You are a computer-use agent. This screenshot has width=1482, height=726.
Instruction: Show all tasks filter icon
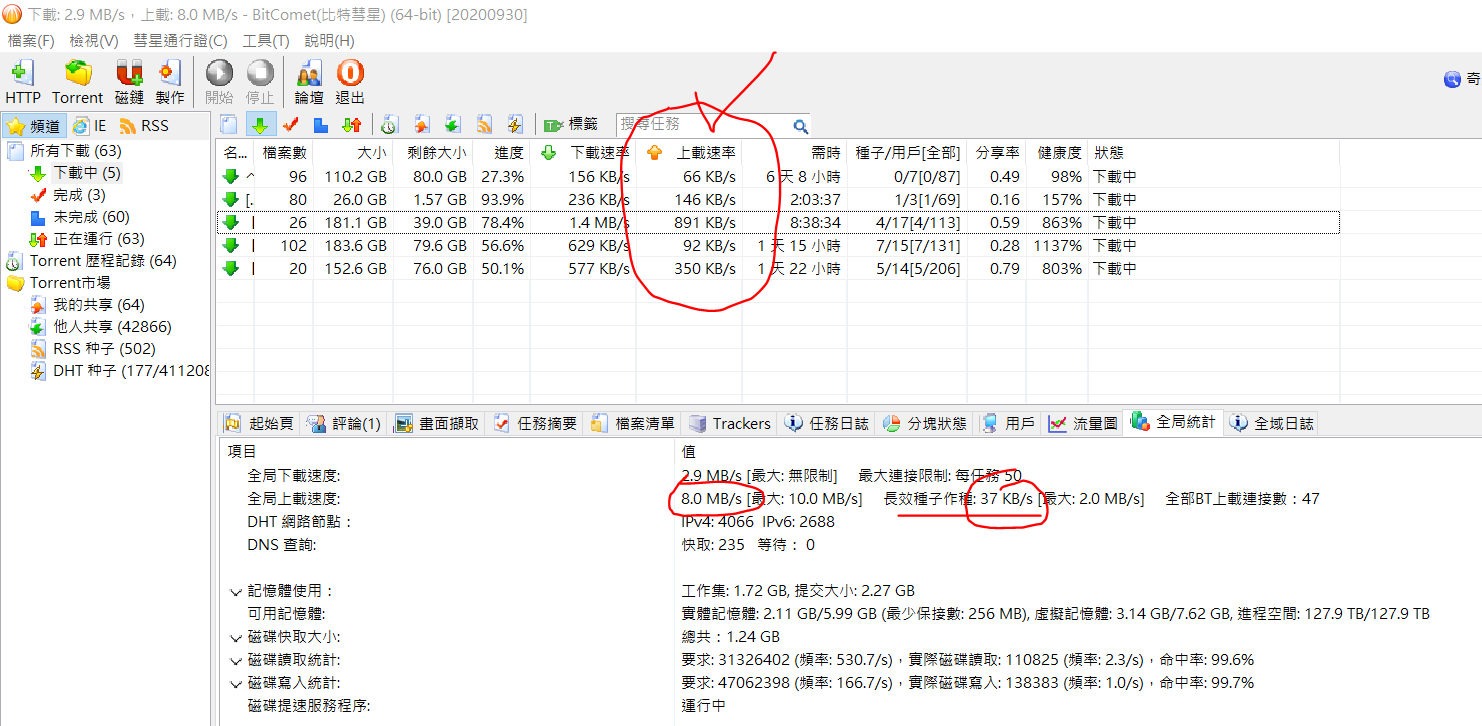coord(229,125)
